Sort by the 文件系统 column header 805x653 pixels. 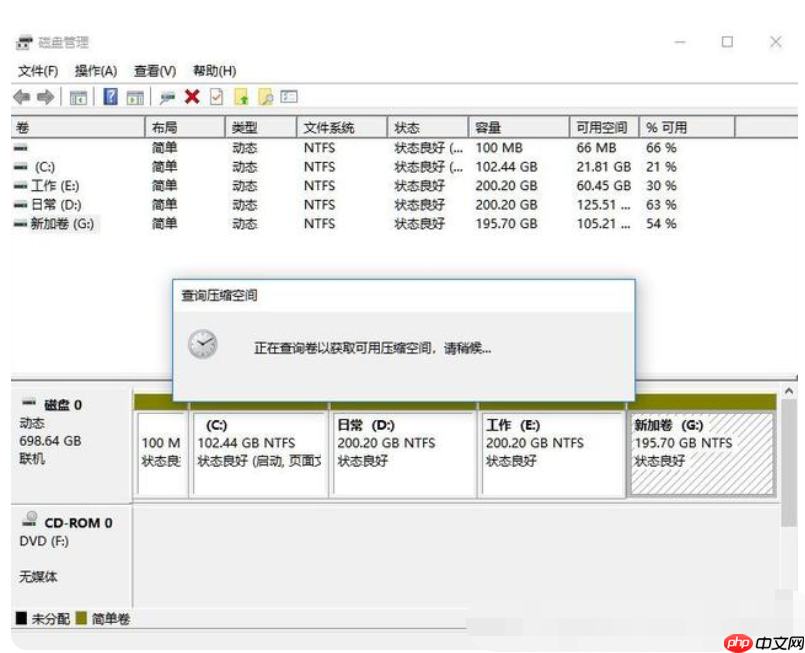click(x=341, y=127)
